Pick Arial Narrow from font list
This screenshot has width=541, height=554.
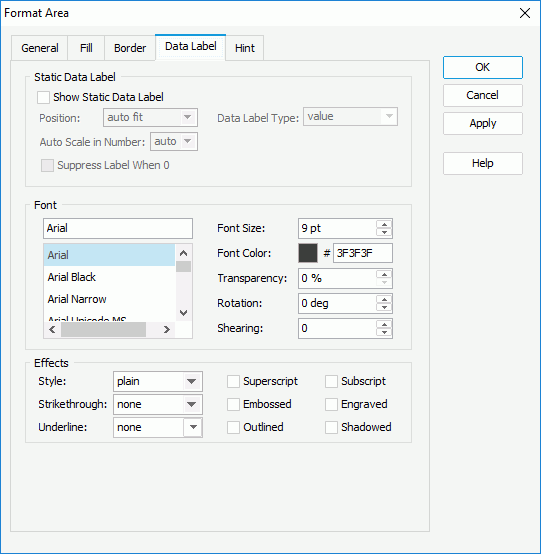109,299
